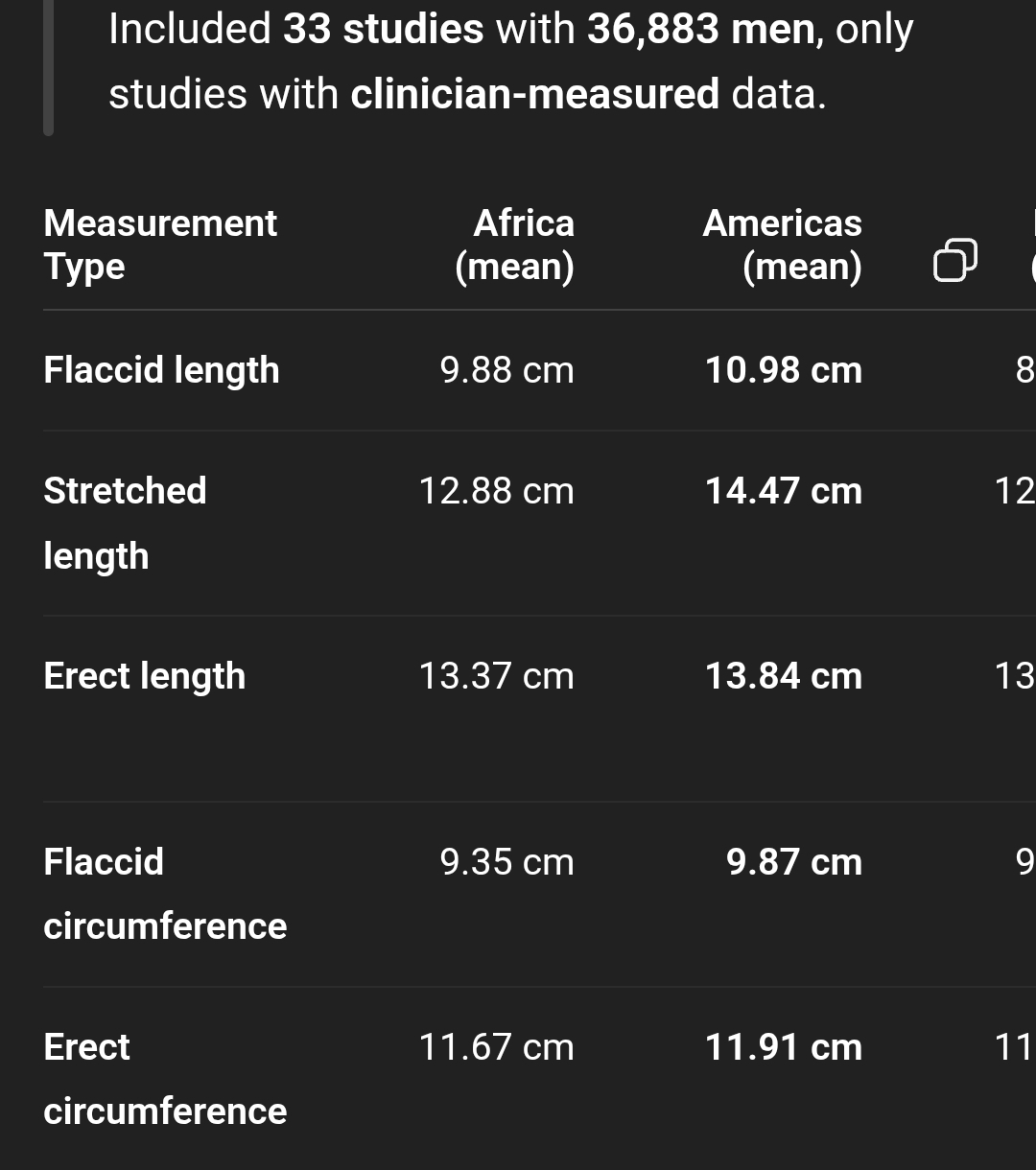Click the bold 9.87 cm cell
The width and height of the screenshot is (1036, 1170).
[x=793, y=861]
